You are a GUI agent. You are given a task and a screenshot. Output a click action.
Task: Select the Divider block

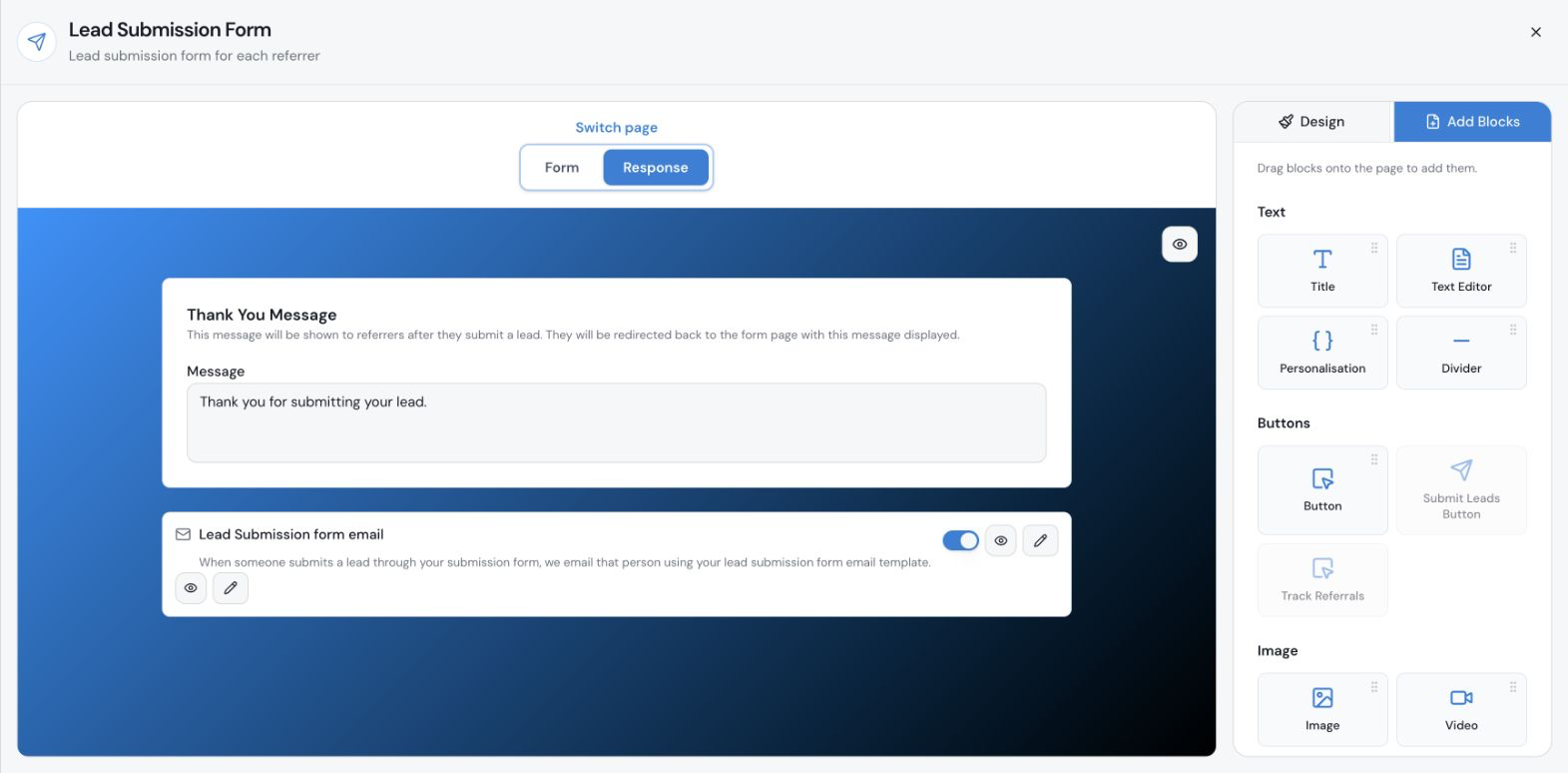tap(1461, 353)
